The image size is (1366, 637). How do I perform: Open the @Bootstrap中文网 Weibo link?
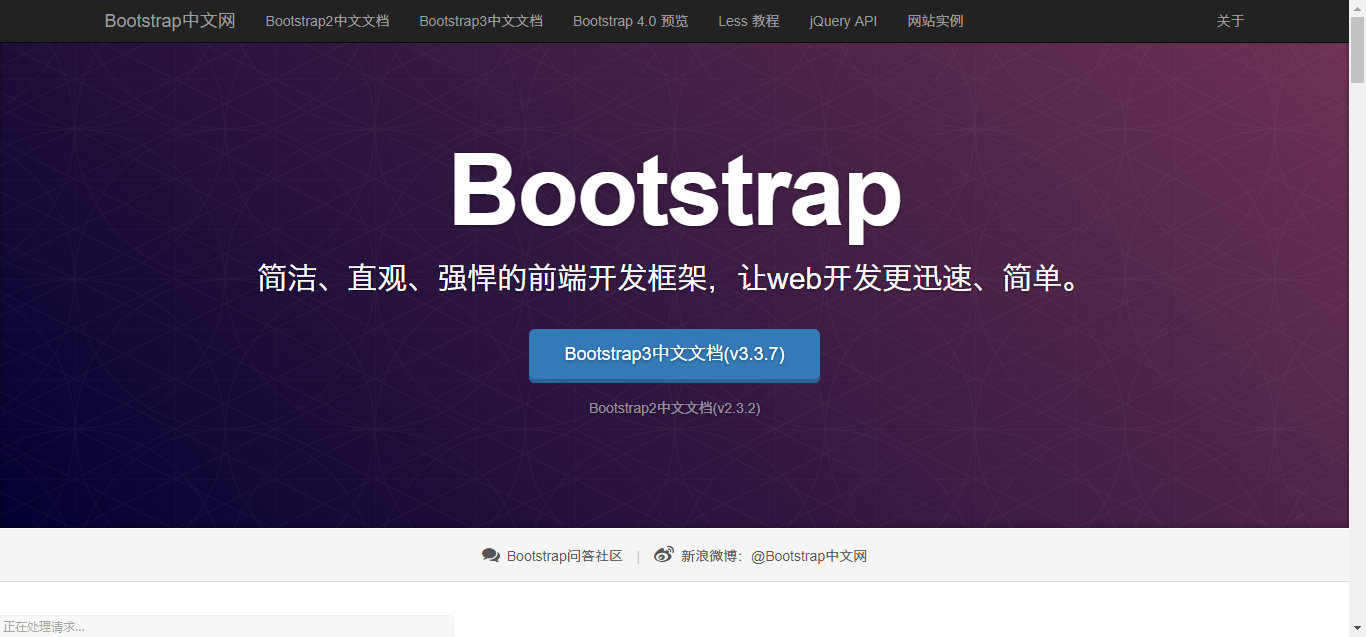tap(809, 556)
